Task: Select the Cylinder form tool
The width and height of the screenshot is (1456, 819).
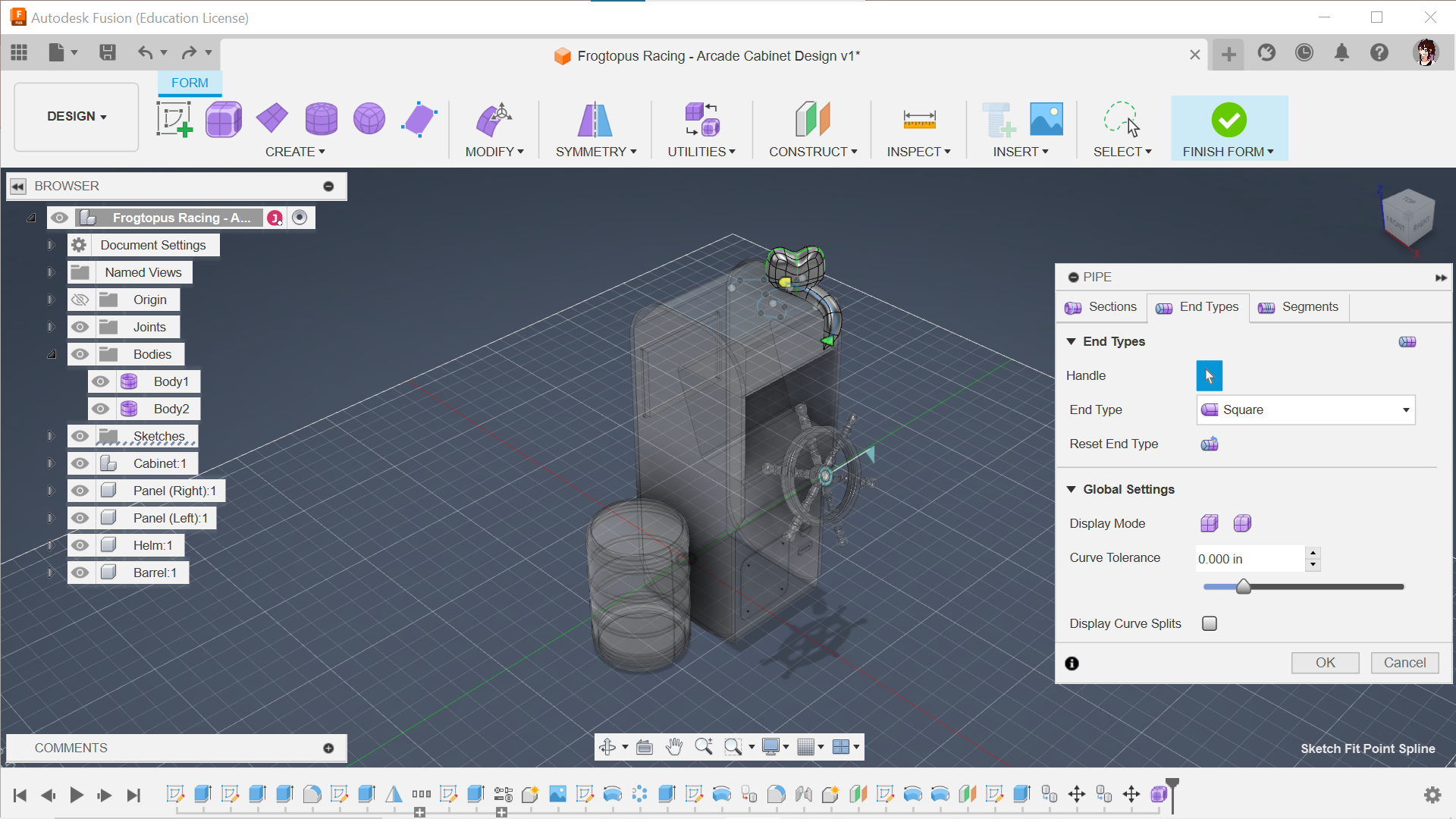Action: tap(321, 119)
